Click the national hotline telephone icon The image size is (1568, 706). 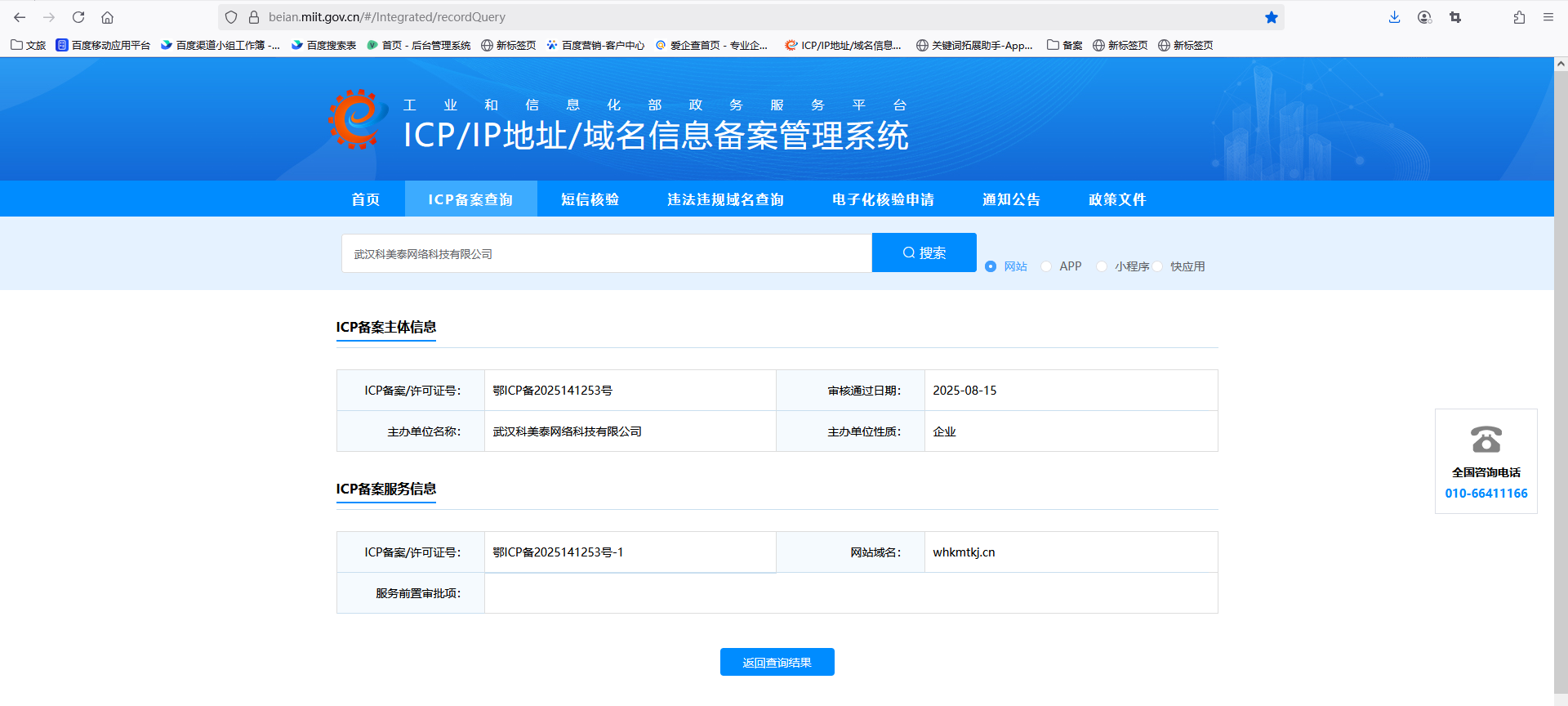pyautogui.click(x=1486, y=440)
